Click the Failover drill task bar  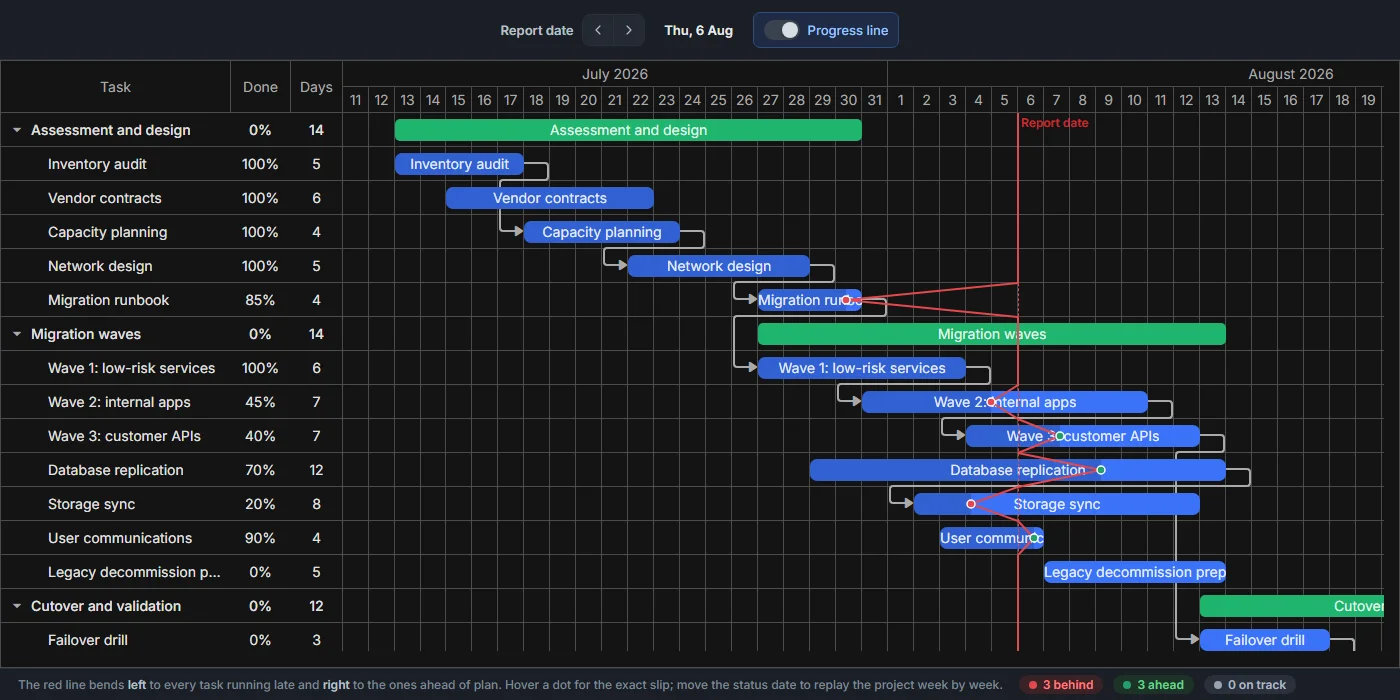(1265, 640)
